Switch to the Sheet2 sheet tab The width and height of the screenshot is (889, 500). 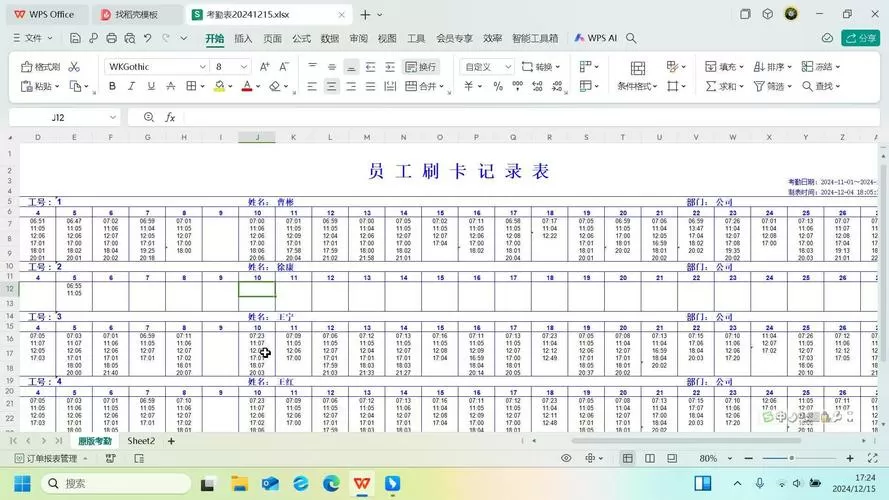click(141, 440)
